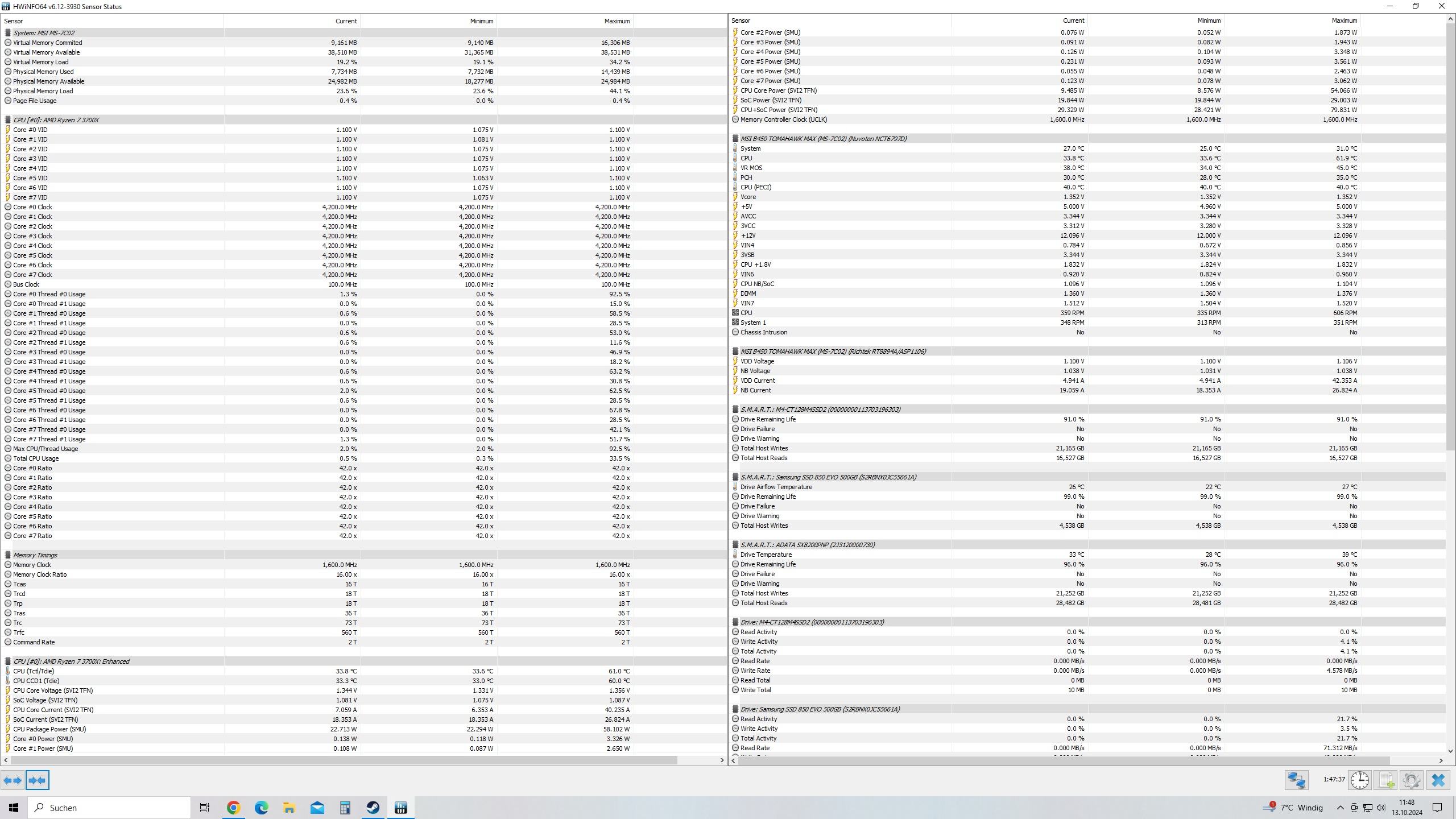Open sensor settings gear icon
1456x819 pixels.
1411,780
